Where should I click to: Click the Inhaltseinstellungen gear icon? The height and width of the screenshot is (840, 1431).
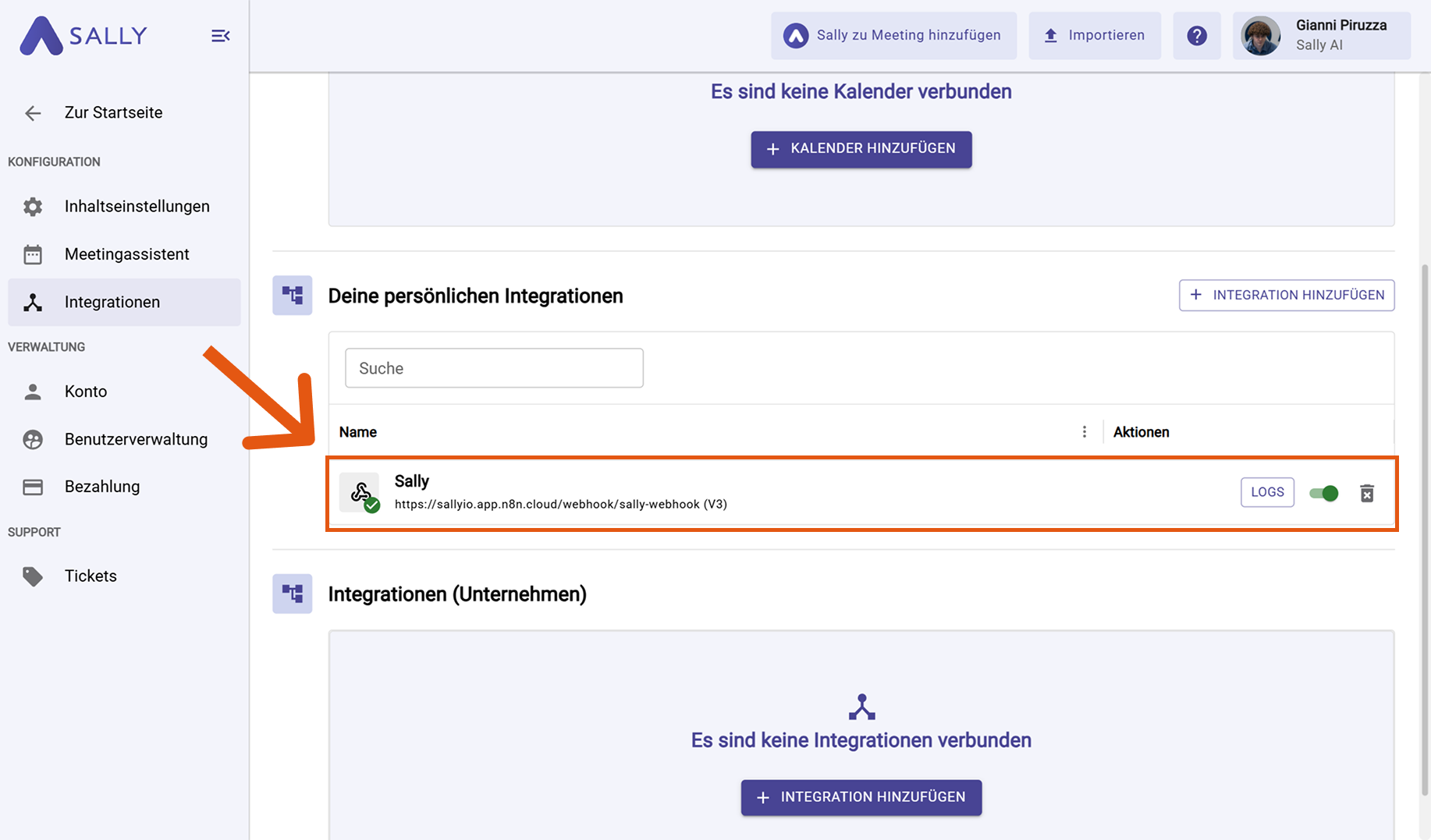point(33,207)
